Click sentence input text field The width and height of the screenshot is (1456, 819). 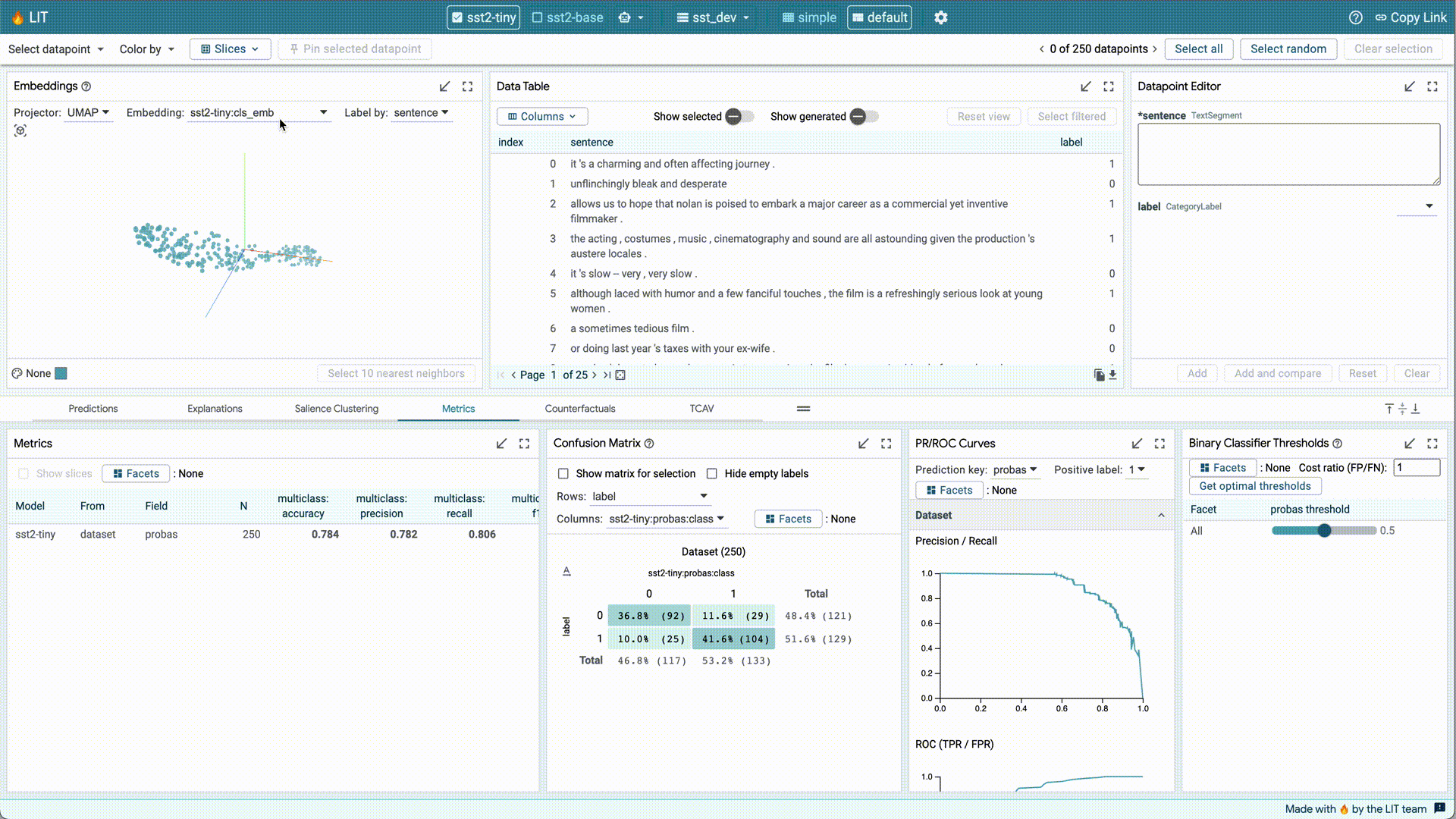(1288, 154)
